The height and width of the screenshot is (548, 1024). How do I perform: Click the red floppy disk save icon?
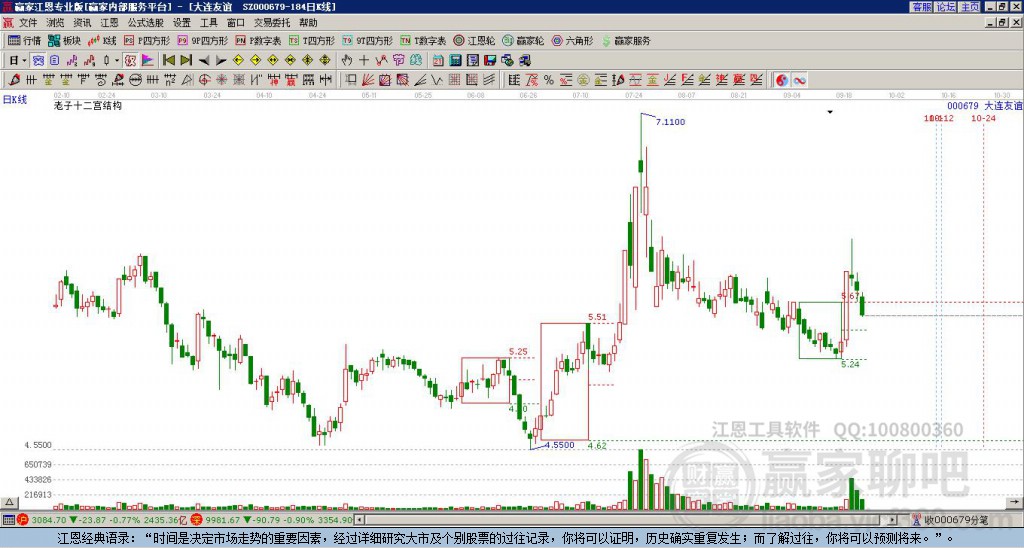[490, 61]
